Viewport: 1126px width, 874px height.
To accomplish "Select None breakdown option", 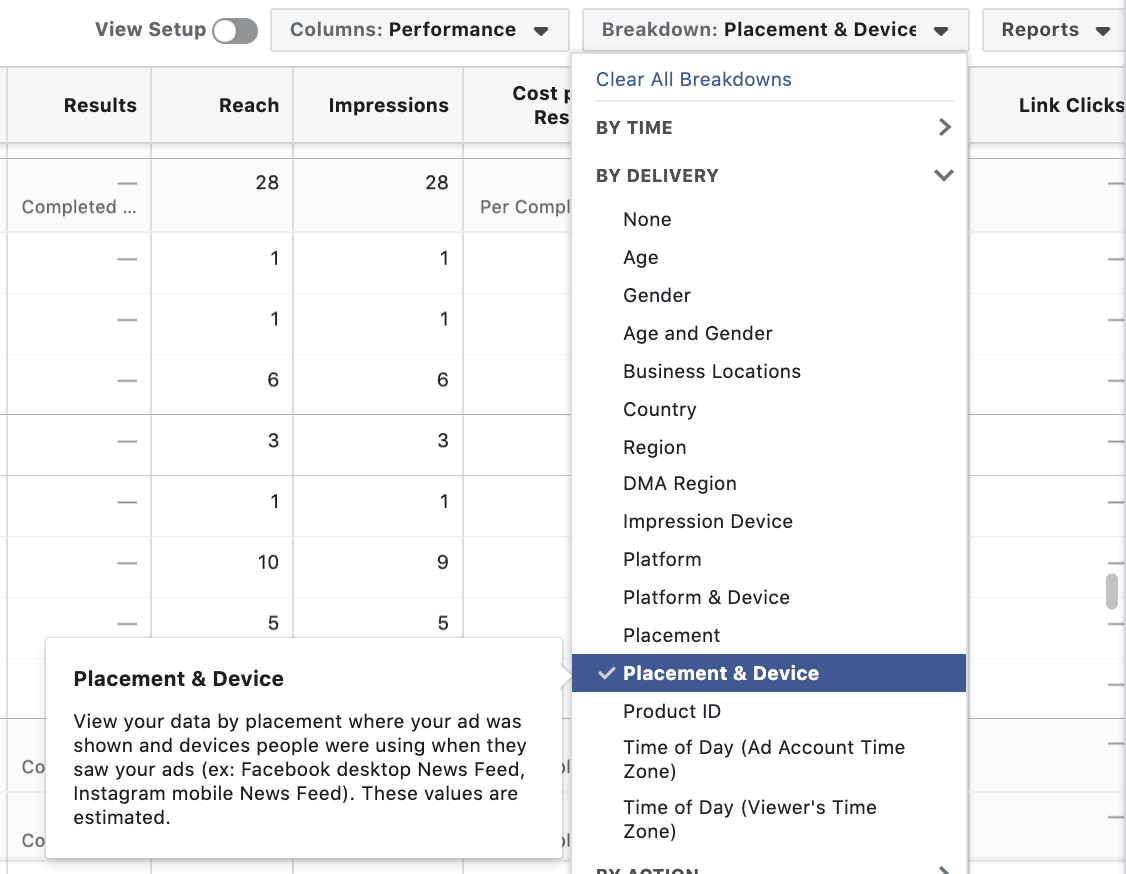I will [x=647, y=219].
